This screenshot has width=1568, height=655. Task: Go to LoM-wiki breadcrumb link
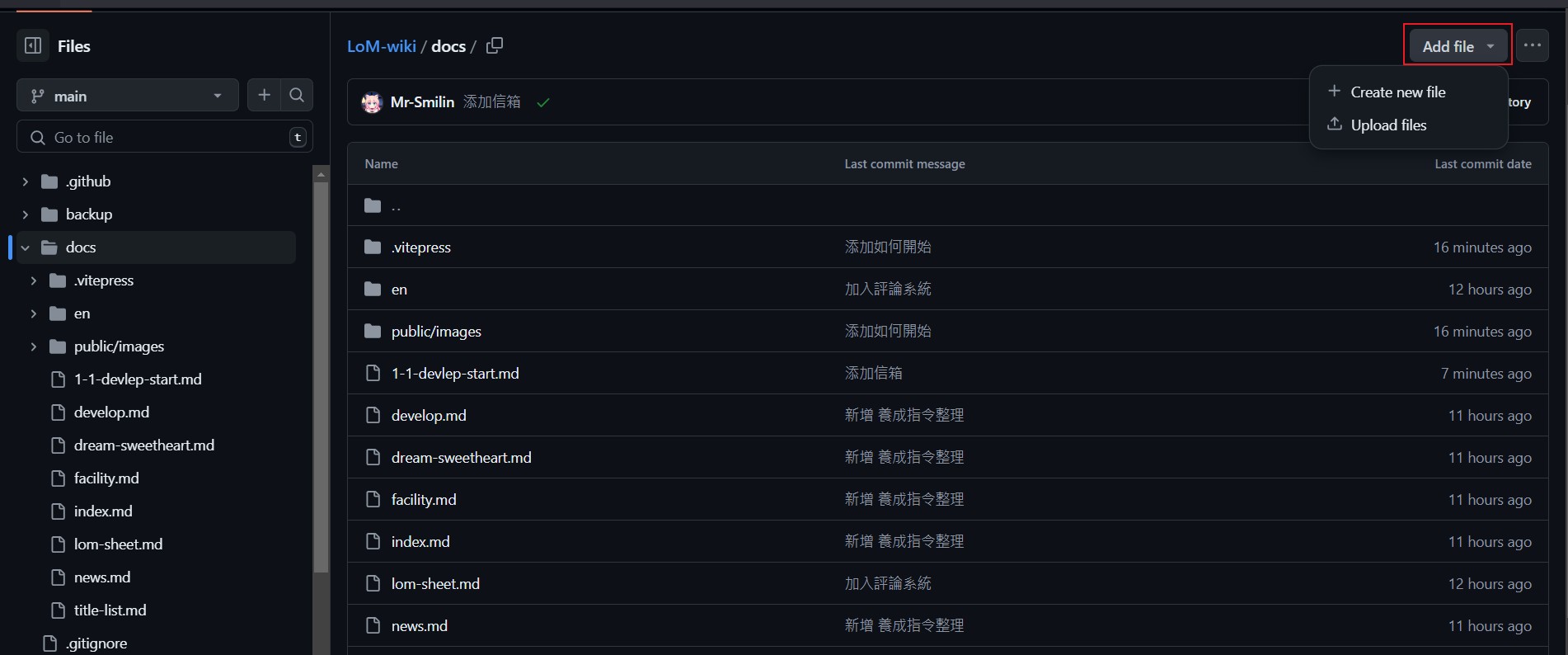pos(381,46)
